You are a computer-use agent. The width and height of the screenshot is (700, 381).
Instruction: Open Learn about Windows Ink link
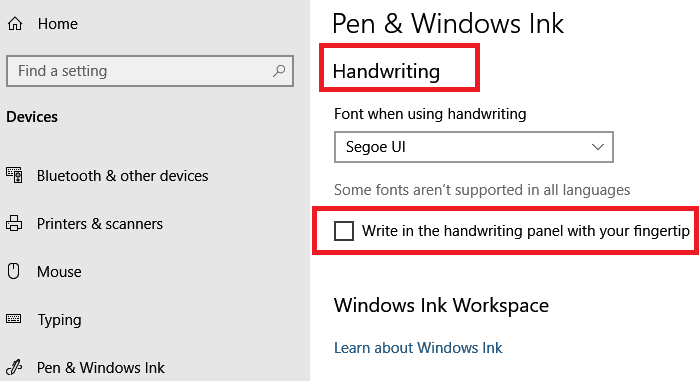(x=418, y=348)
